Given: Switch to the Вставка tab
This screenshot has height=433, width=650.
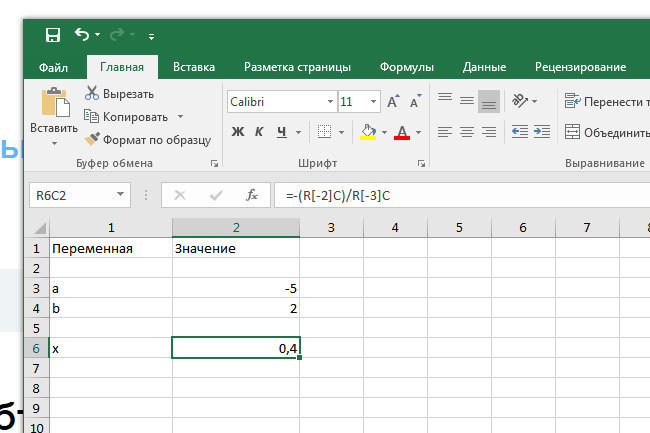Looking at the screenshot, I should [x=194, y=67].
